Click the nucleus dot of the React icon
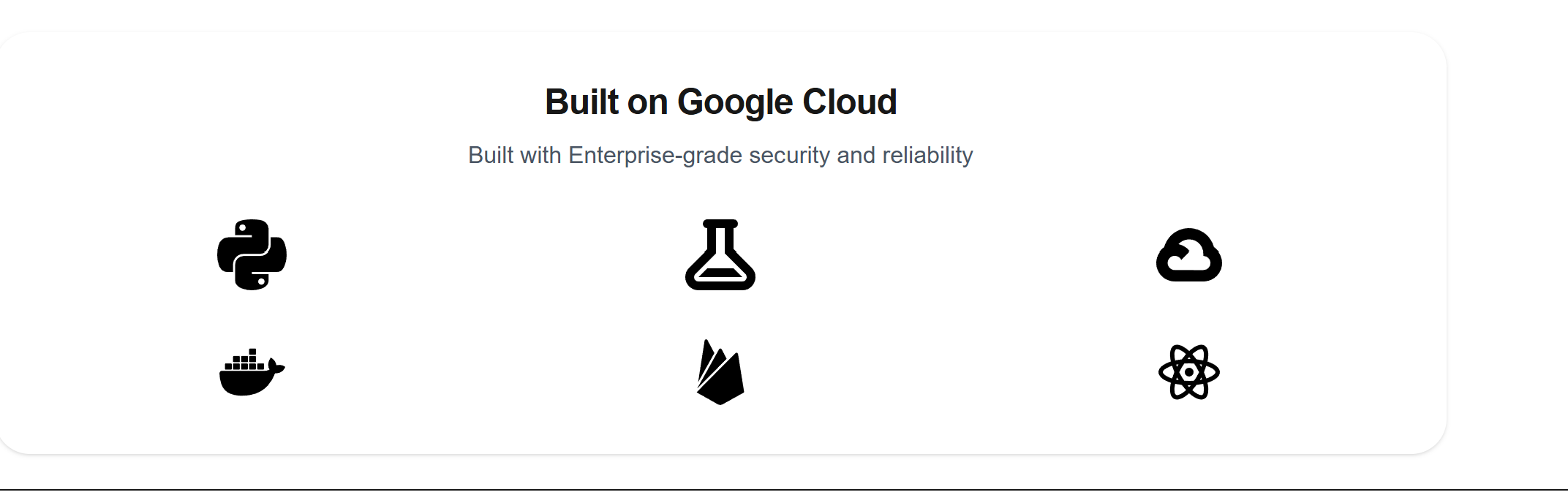This screenshot has height=503, width=1568. pyautogui.click(x=1189, y=372)
